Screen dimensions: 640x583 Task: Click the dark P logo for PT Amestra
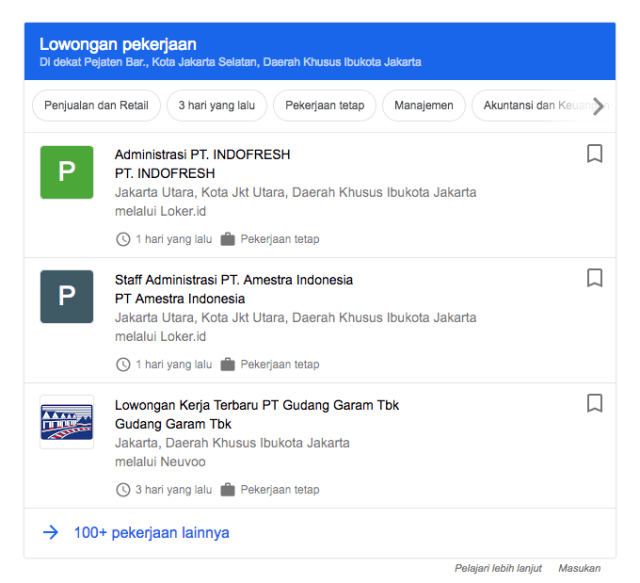pyautogui.click(x=67, y=296)
